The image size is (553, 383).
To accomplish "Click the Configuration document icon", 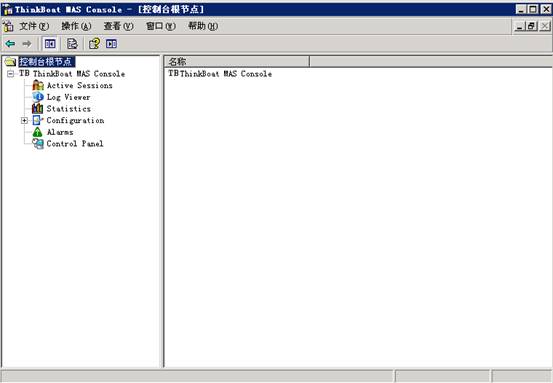I will 38,120.
